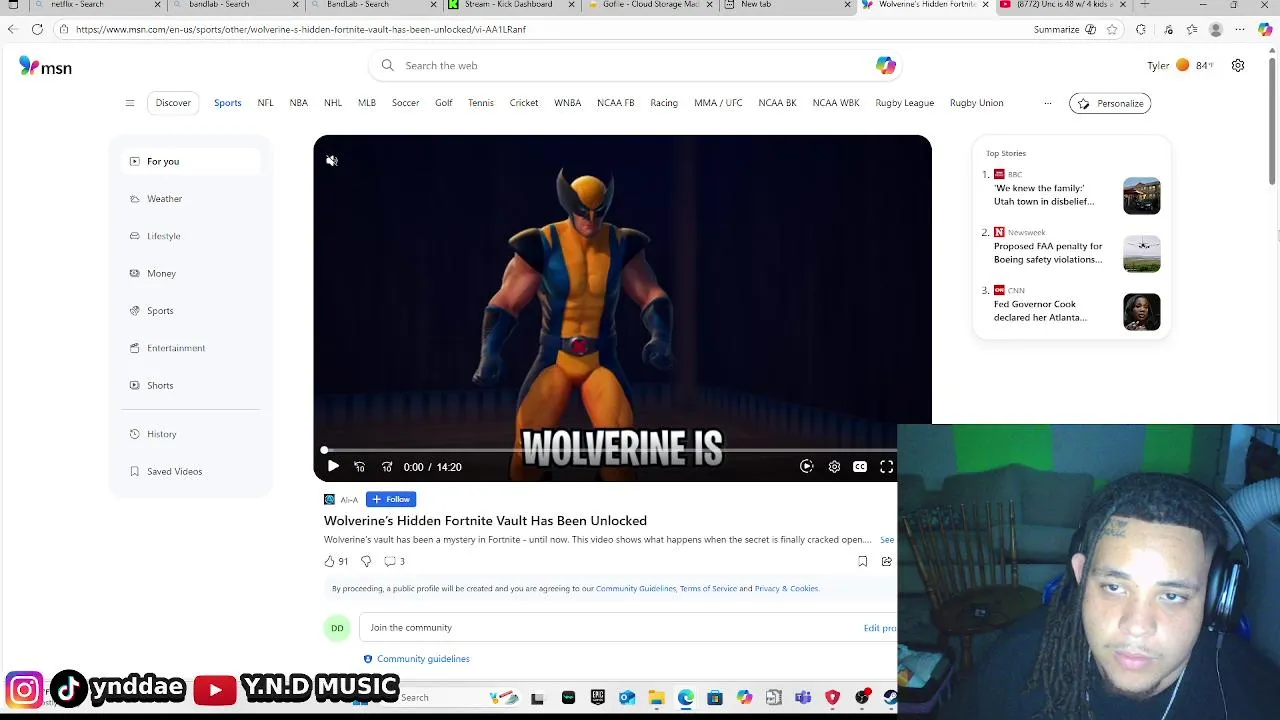
Task: Click the Join the community comment field
Action: tap(610, 628)
